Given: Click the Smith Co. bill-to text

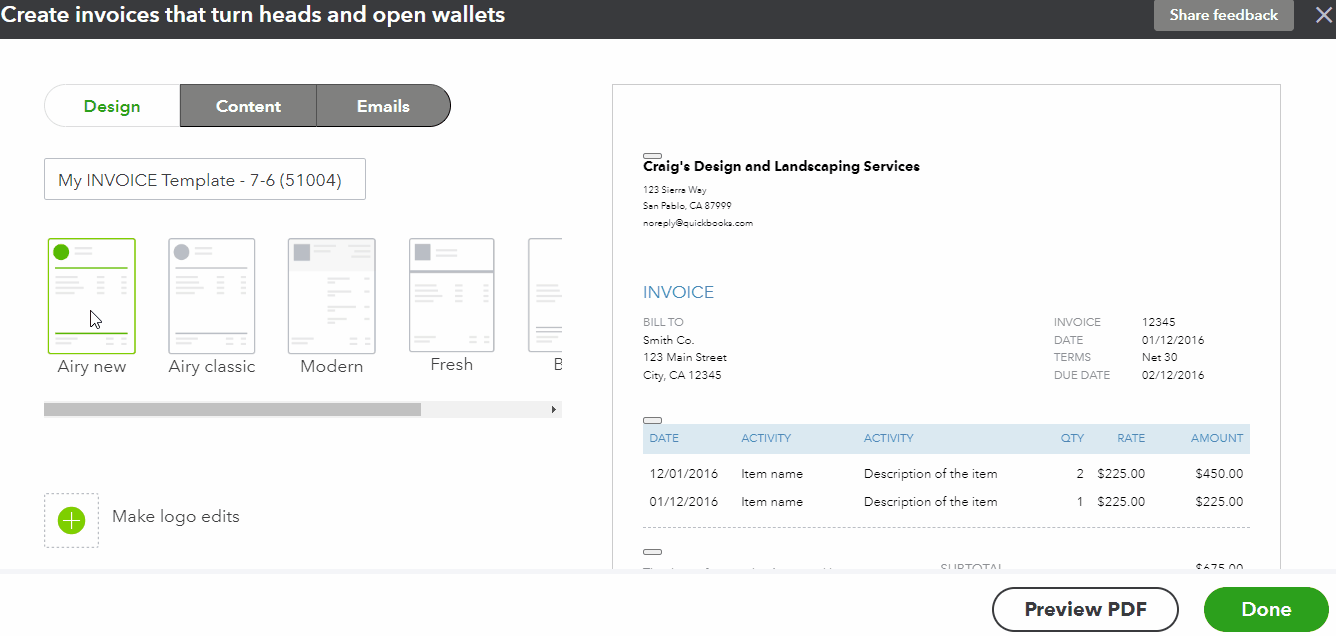Looking at the screenshot, I should (668, 340).
